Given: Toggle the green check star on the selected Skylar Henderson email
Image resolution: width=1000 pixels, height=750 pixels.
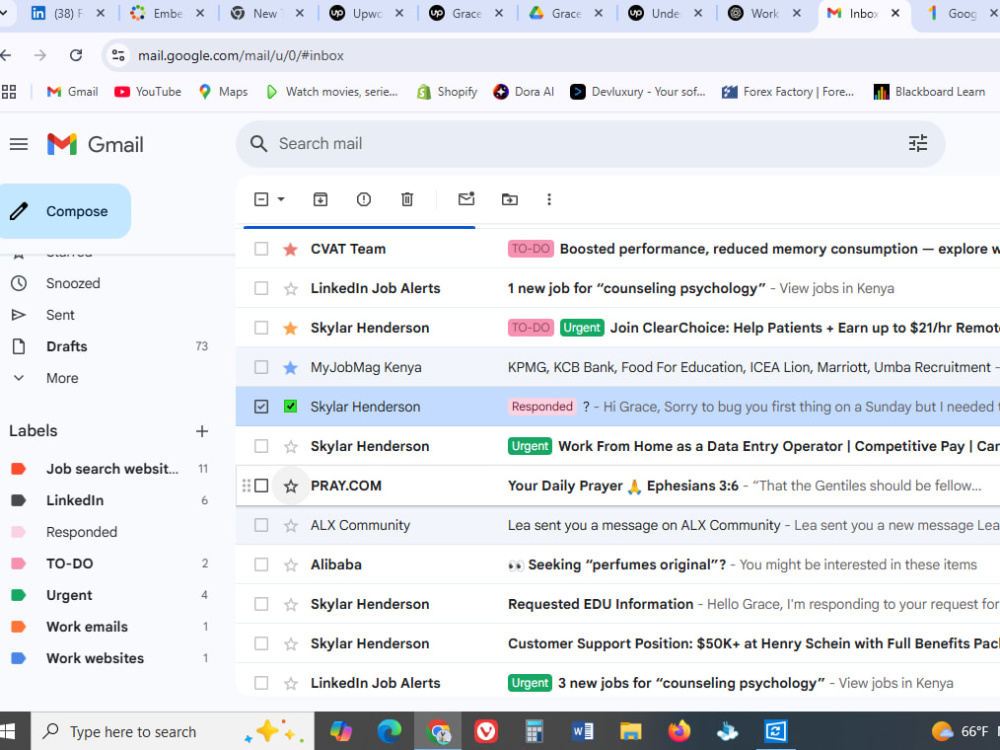Looking at the screenshot, I should (x=291, y=406).
